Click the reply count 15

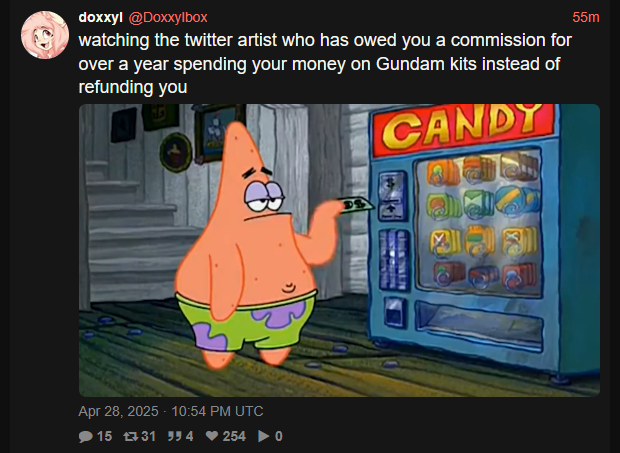click(104, 436)
